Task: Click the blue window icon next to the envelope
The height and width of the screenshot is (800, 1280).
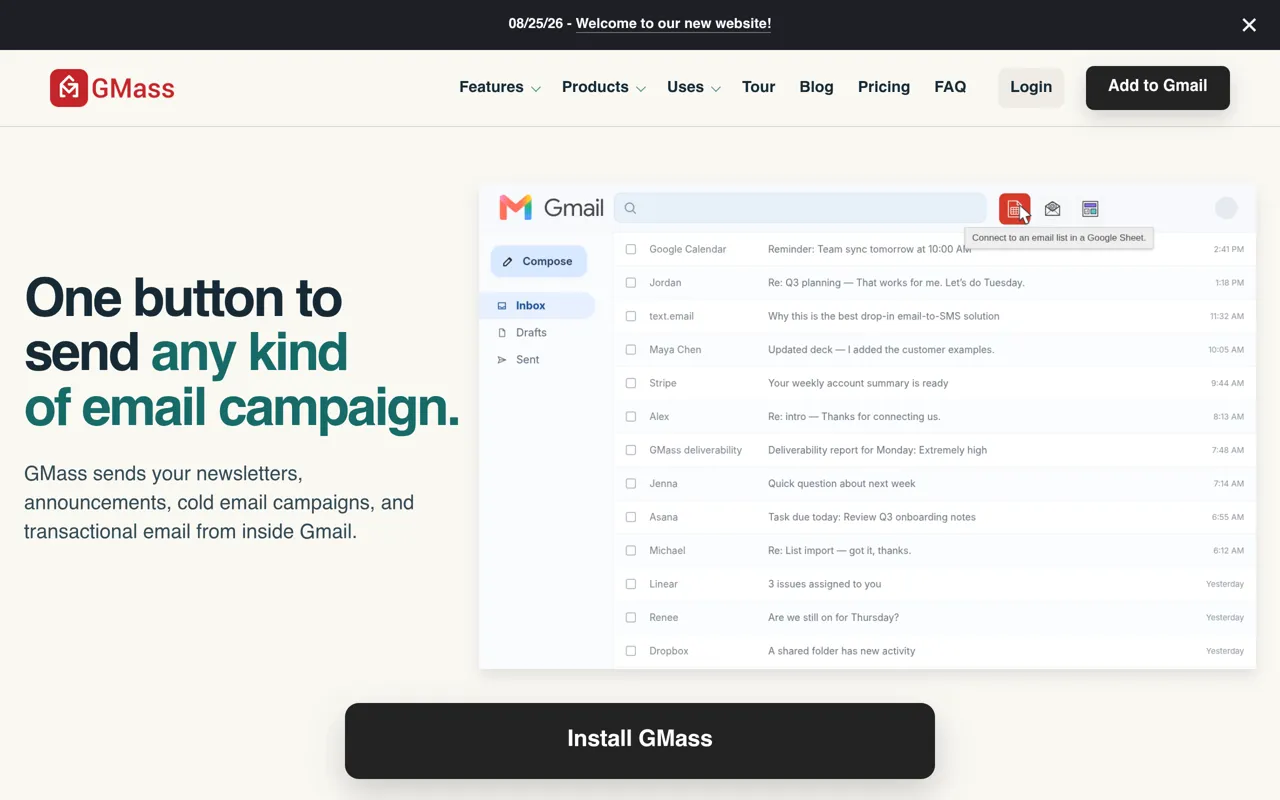Action: 1090,209
